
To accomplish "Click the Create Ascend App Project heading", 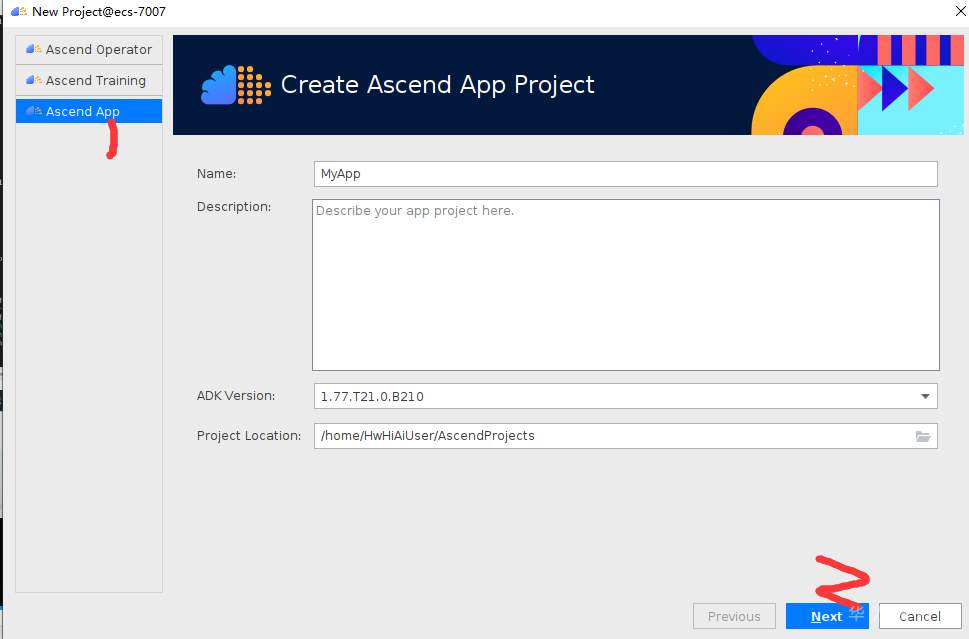I will [x=438, y=85].
